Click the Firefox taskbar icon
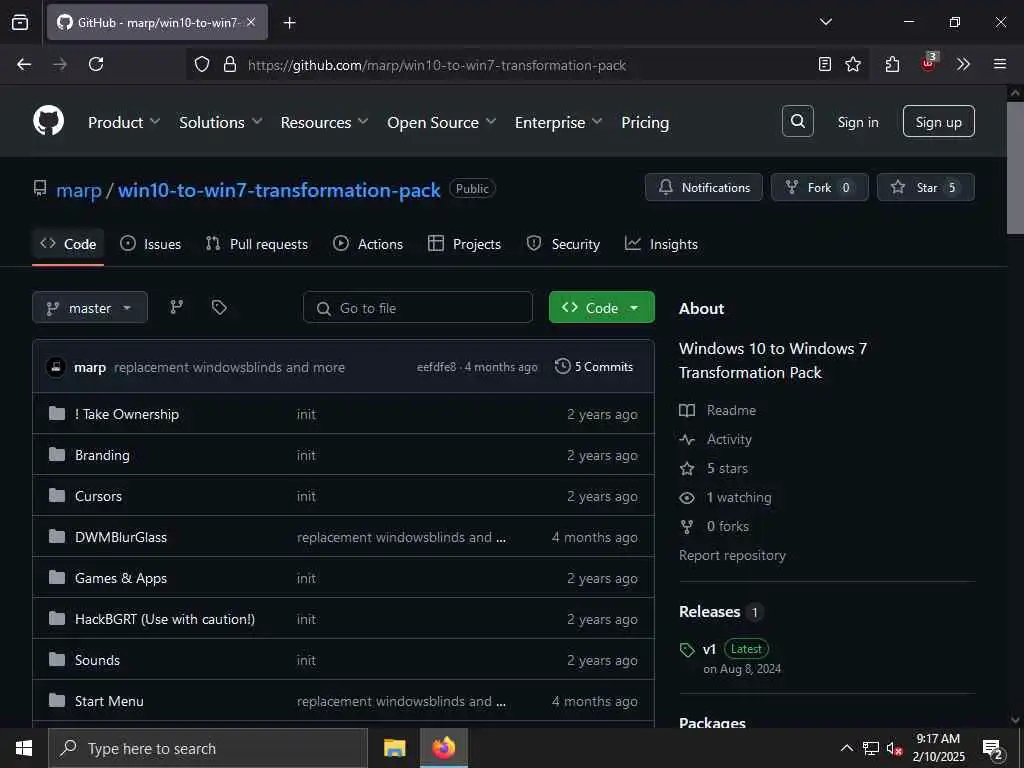Screen dimensions: 1024x768 [x=443, y=748]
